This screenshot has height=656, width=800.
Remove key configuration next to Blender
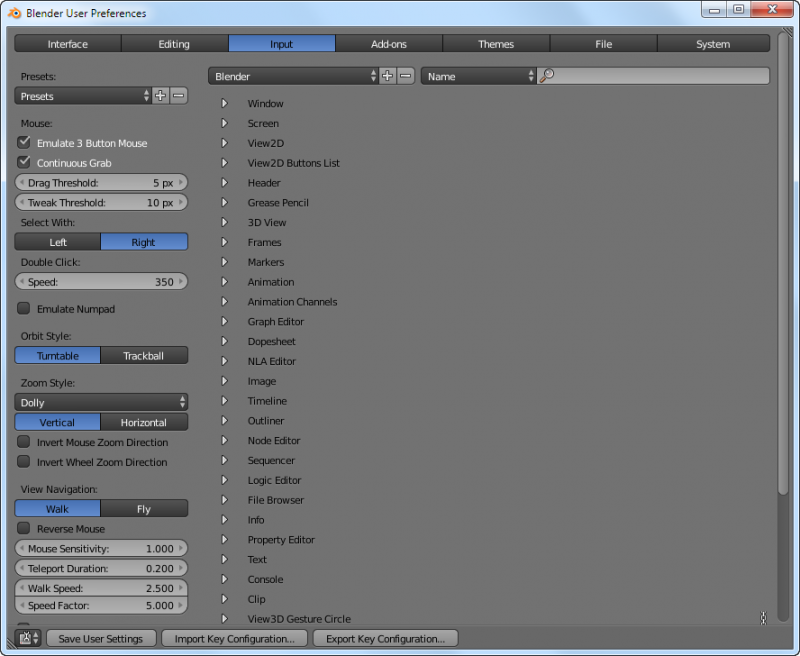point(406,76)
